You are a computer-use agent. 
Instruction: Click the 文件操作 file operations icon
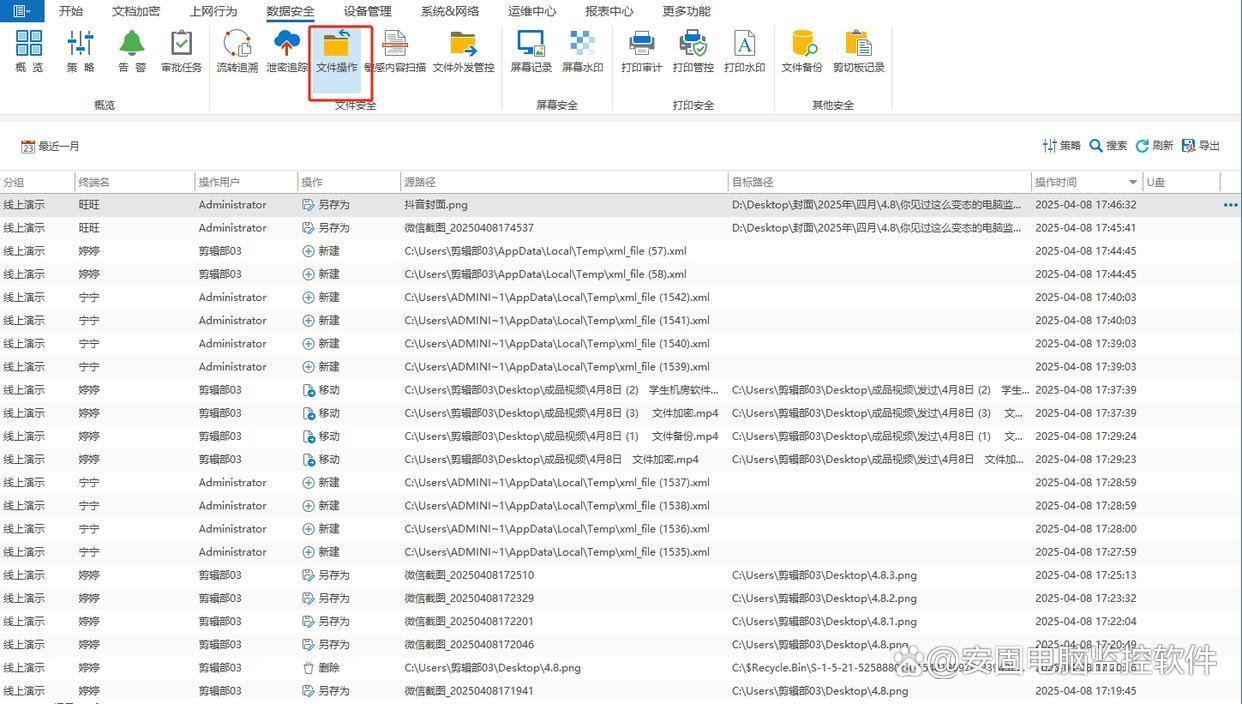[337, 50]
